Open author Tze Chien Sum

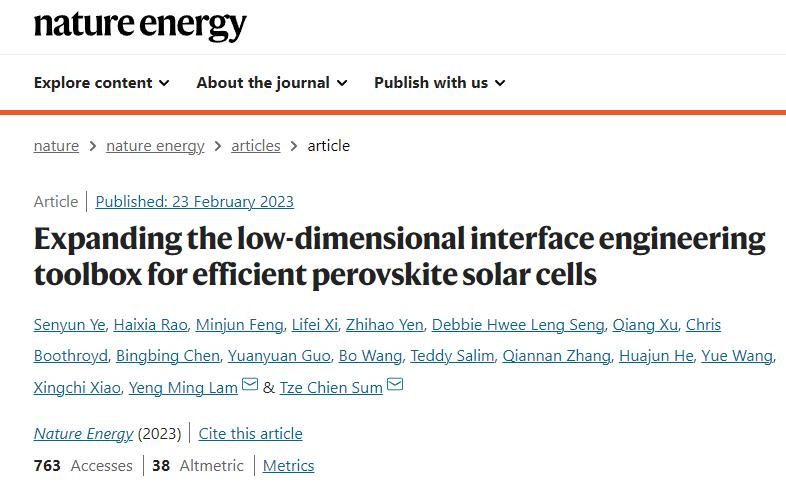(x=331, y=388)
